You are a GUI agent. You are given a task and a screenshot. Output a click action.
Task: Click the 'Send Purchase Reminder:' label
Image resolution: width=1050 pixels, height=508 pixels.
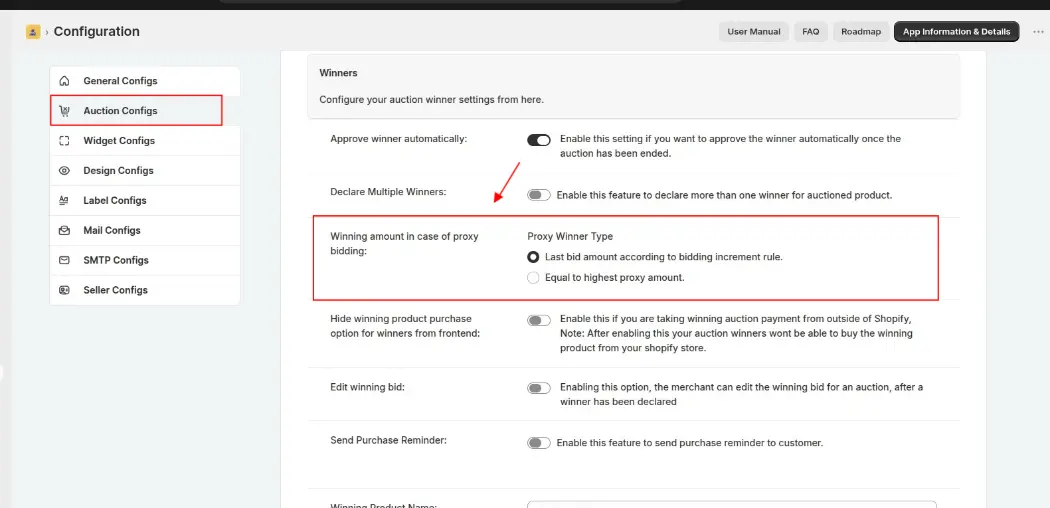(388, 440)
